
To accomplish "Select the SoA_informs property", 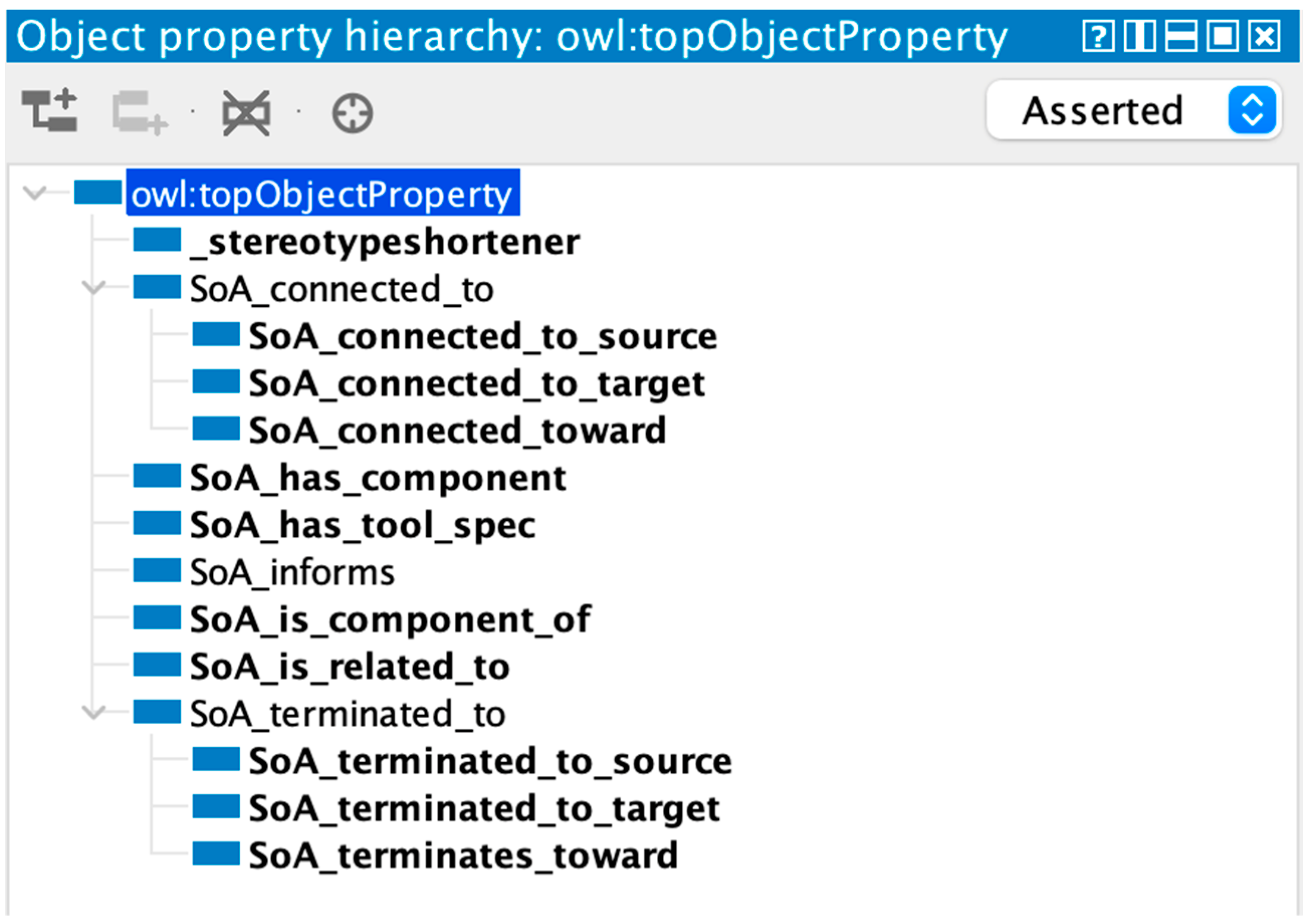I will pyautogui.click(x=292, y=572).
